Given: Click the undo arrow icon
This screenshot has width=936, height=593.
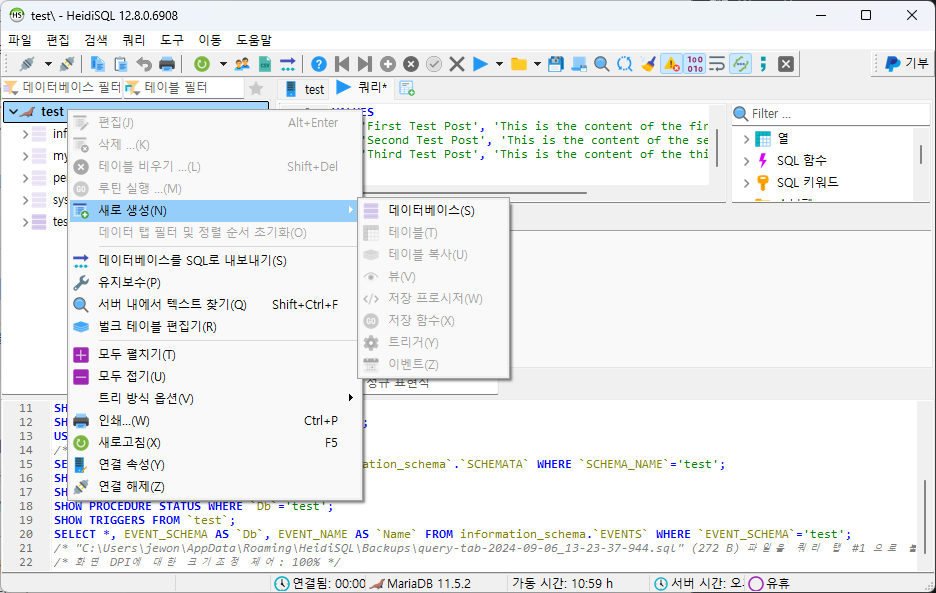Looking at the screenshot, I should (x=144, y=64).
